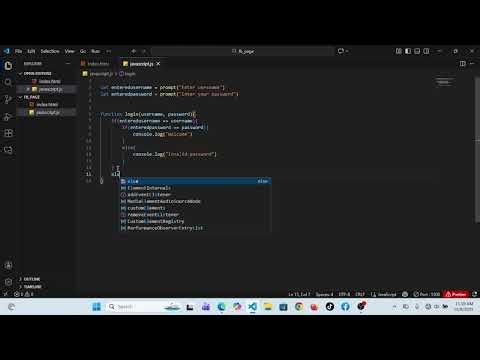The height and width of the screenshot is (360, 480).
Task: Open the Copilot dropdown arrow in title bar
Action: [x=347, y=51]
